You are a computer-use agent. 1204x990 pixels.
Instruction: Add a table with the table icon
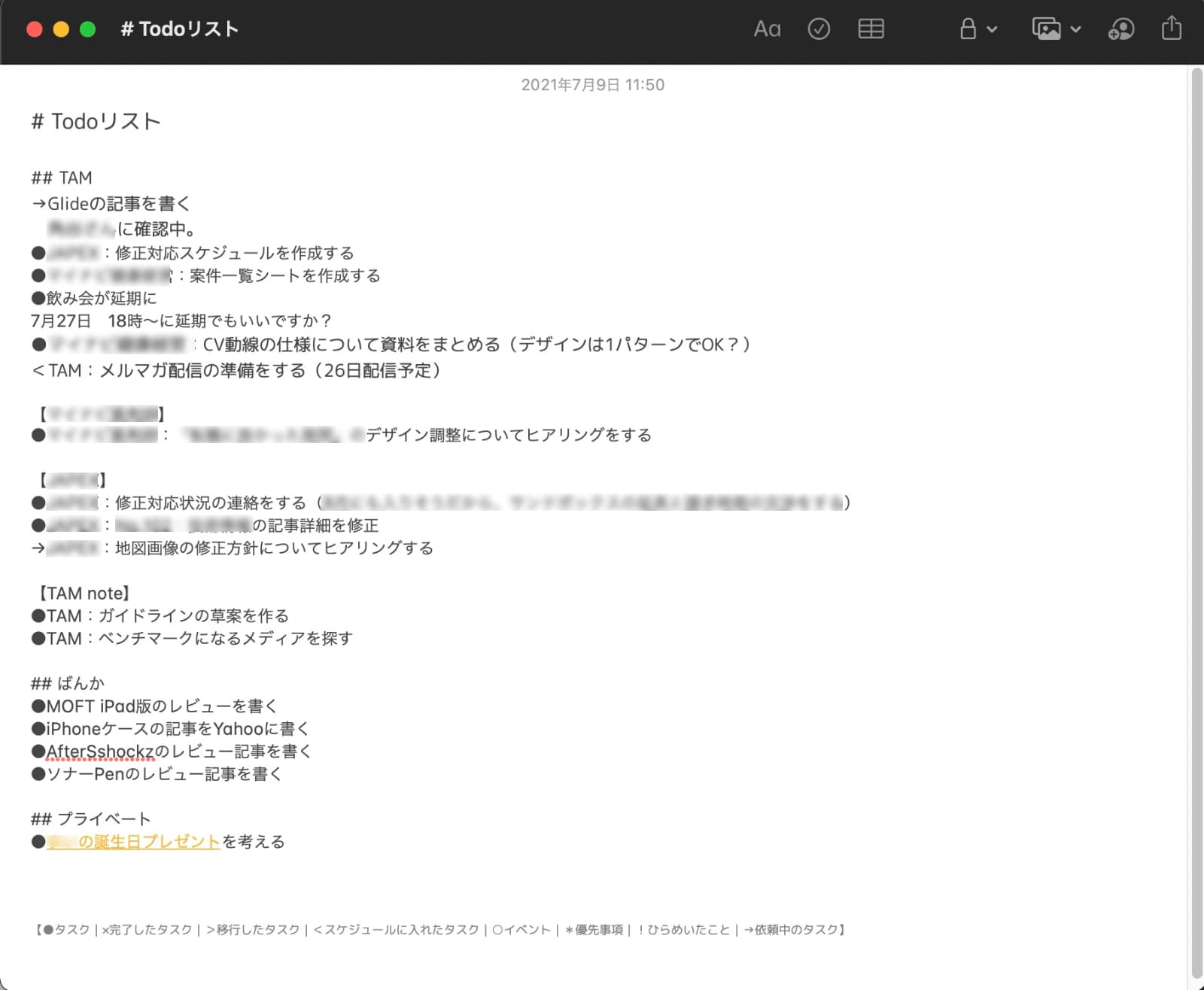click(871, 29)
